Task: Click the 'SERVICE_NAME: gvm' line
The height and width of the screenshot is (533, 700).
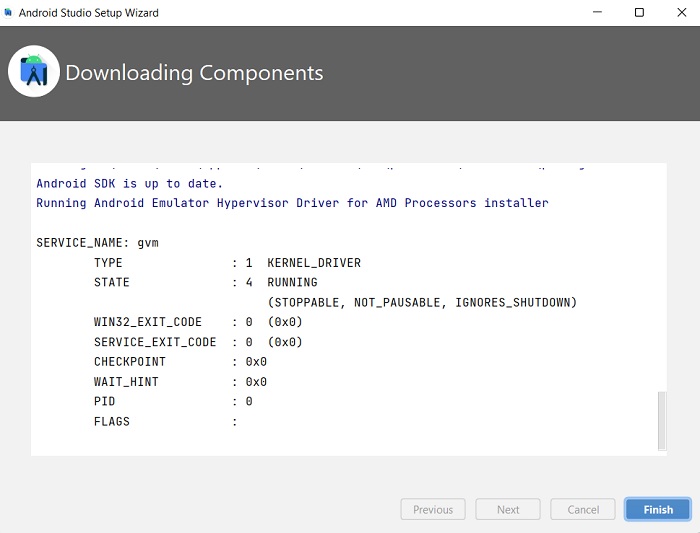Action: (x=97, y=243)
